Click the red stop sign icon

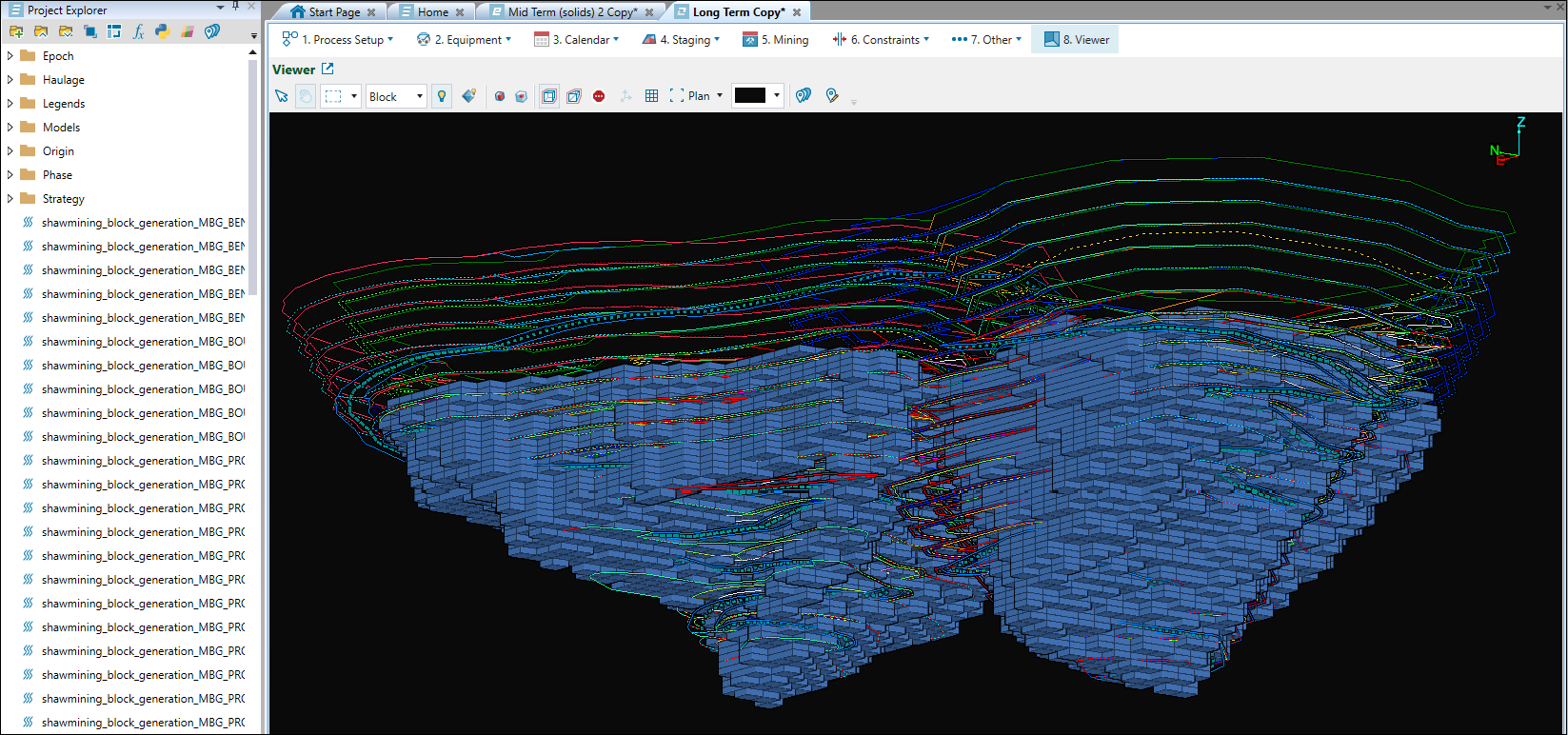599,96
